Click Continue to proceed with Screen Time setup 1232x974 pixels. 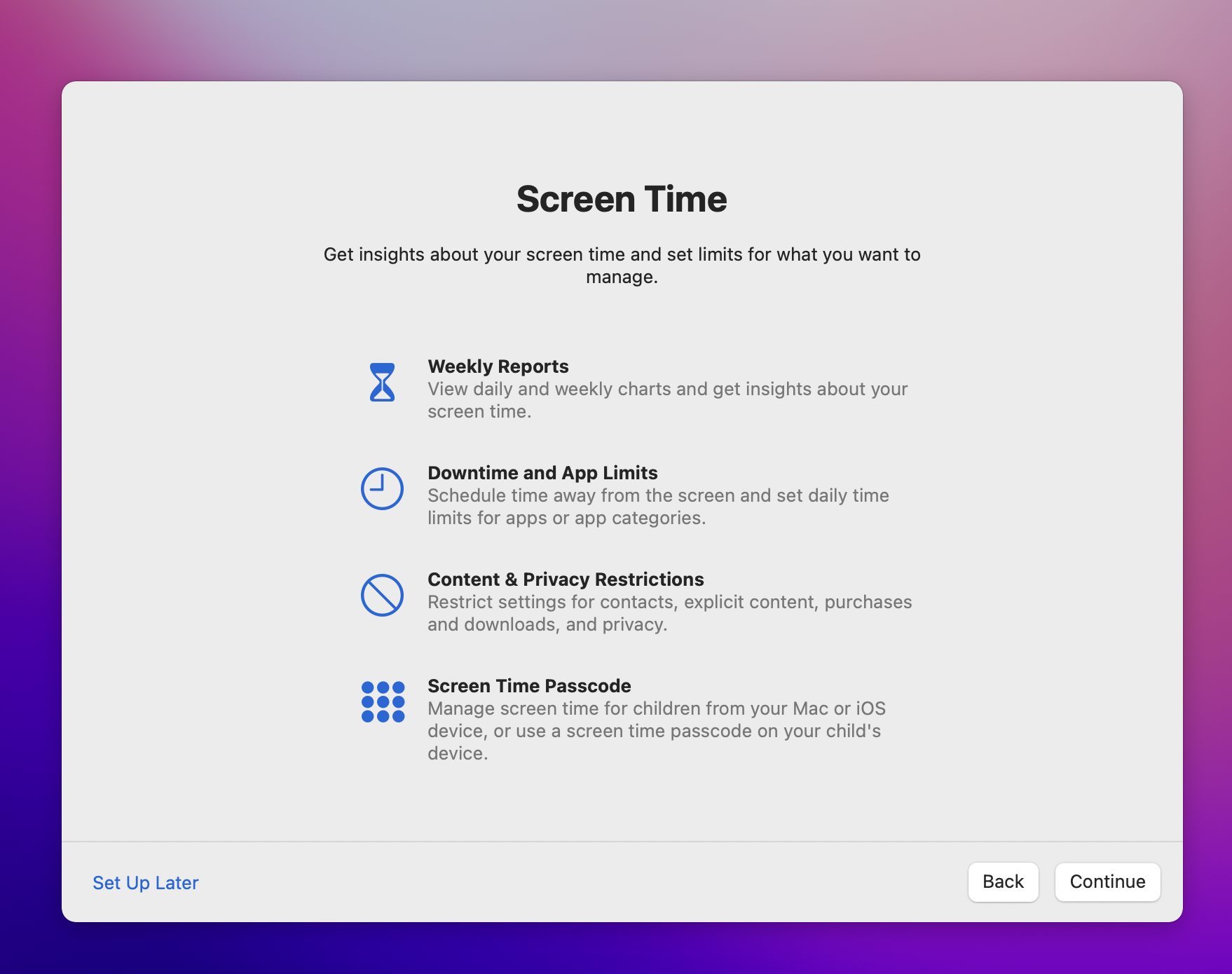[1107, 882]
